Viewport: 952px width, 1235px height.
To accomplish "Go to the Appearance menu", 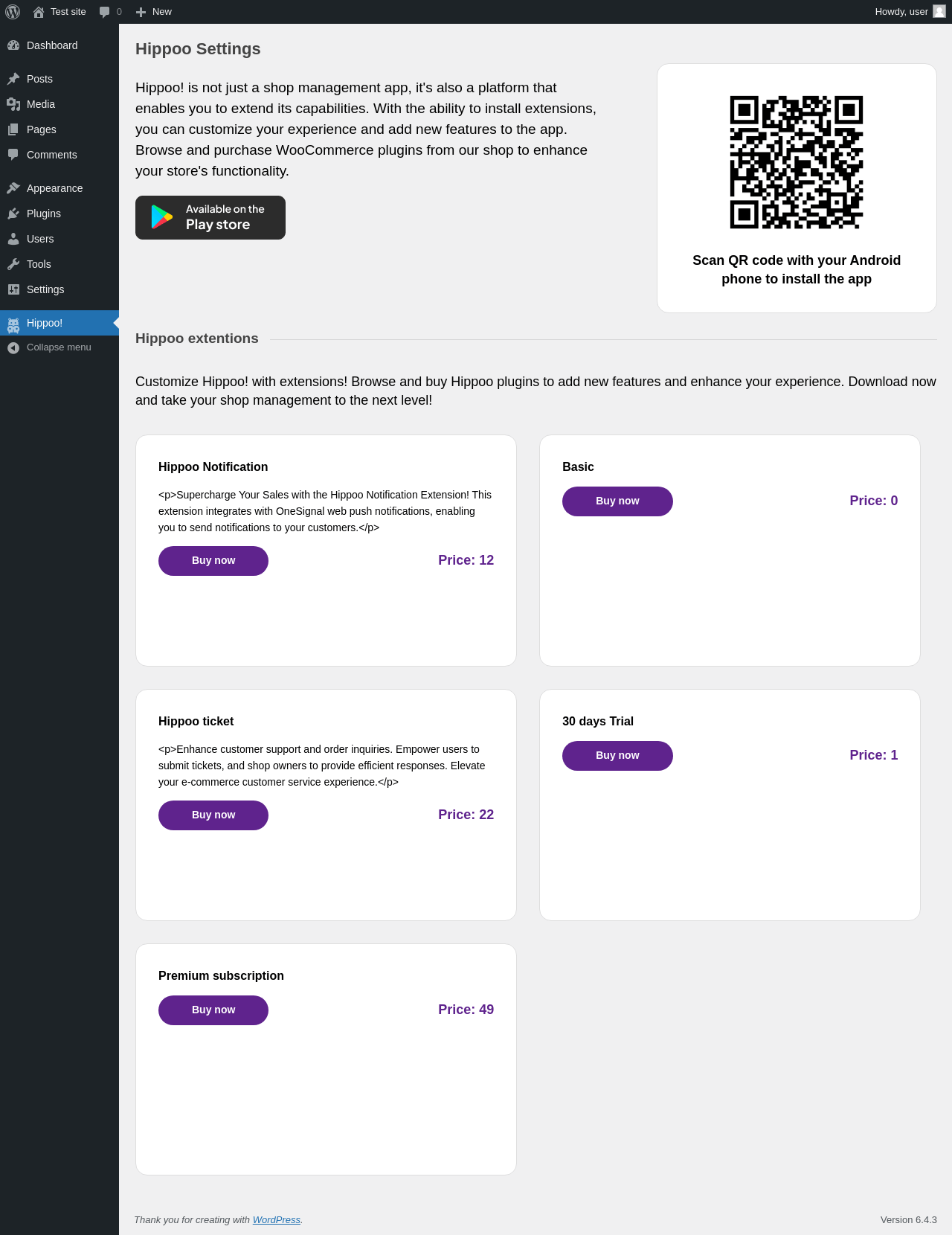I will (x=54, y=188).
